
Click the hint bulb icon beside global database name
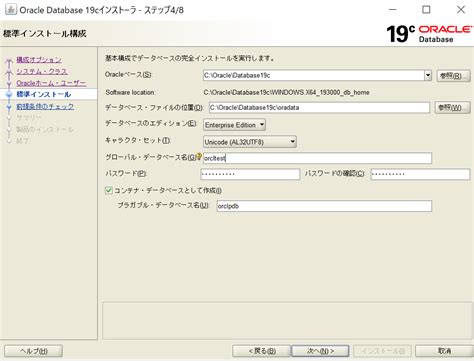199,156
